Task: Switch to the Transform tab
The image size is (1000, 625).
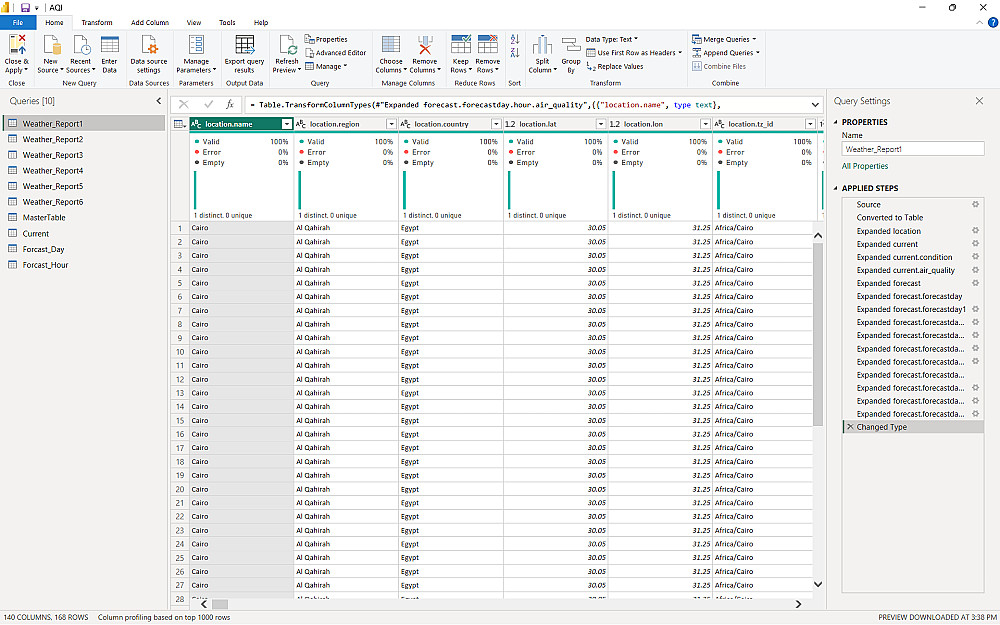Action: [x=97, y=22]
